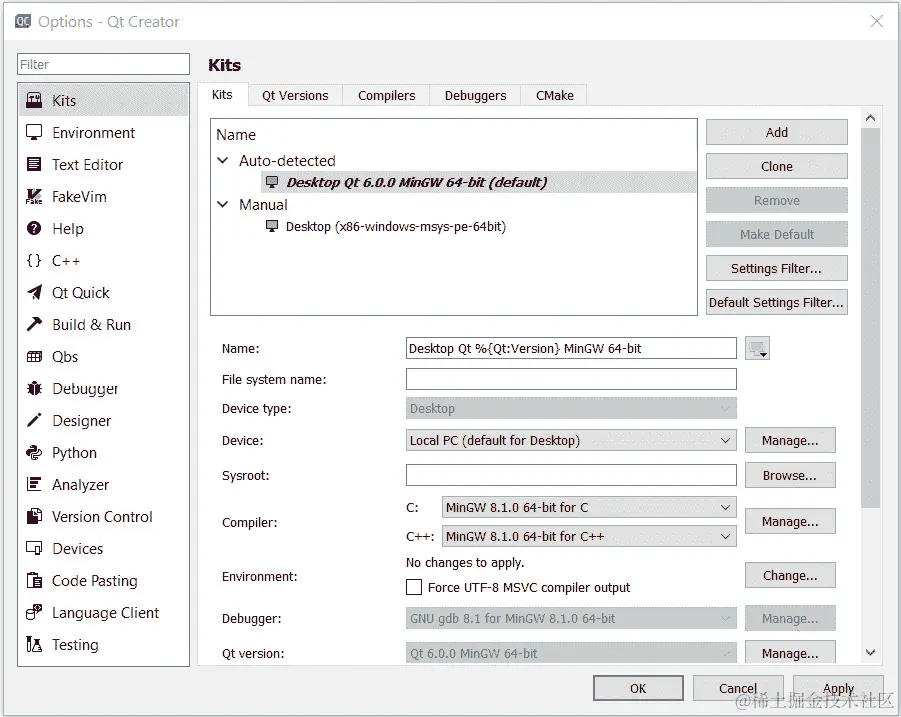Open the C++ compiler dropdown

click(589, 537)
